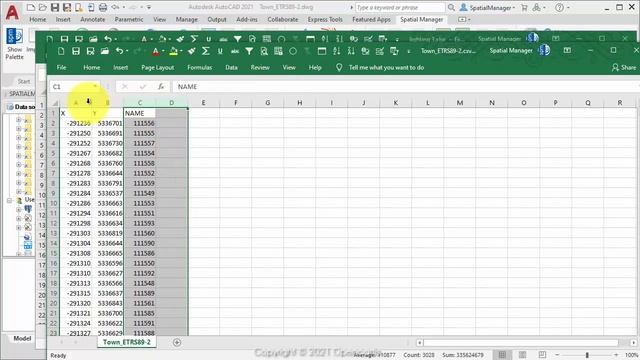
Task: Click AutoCAD application A logo menu
Action: point(12,13)
